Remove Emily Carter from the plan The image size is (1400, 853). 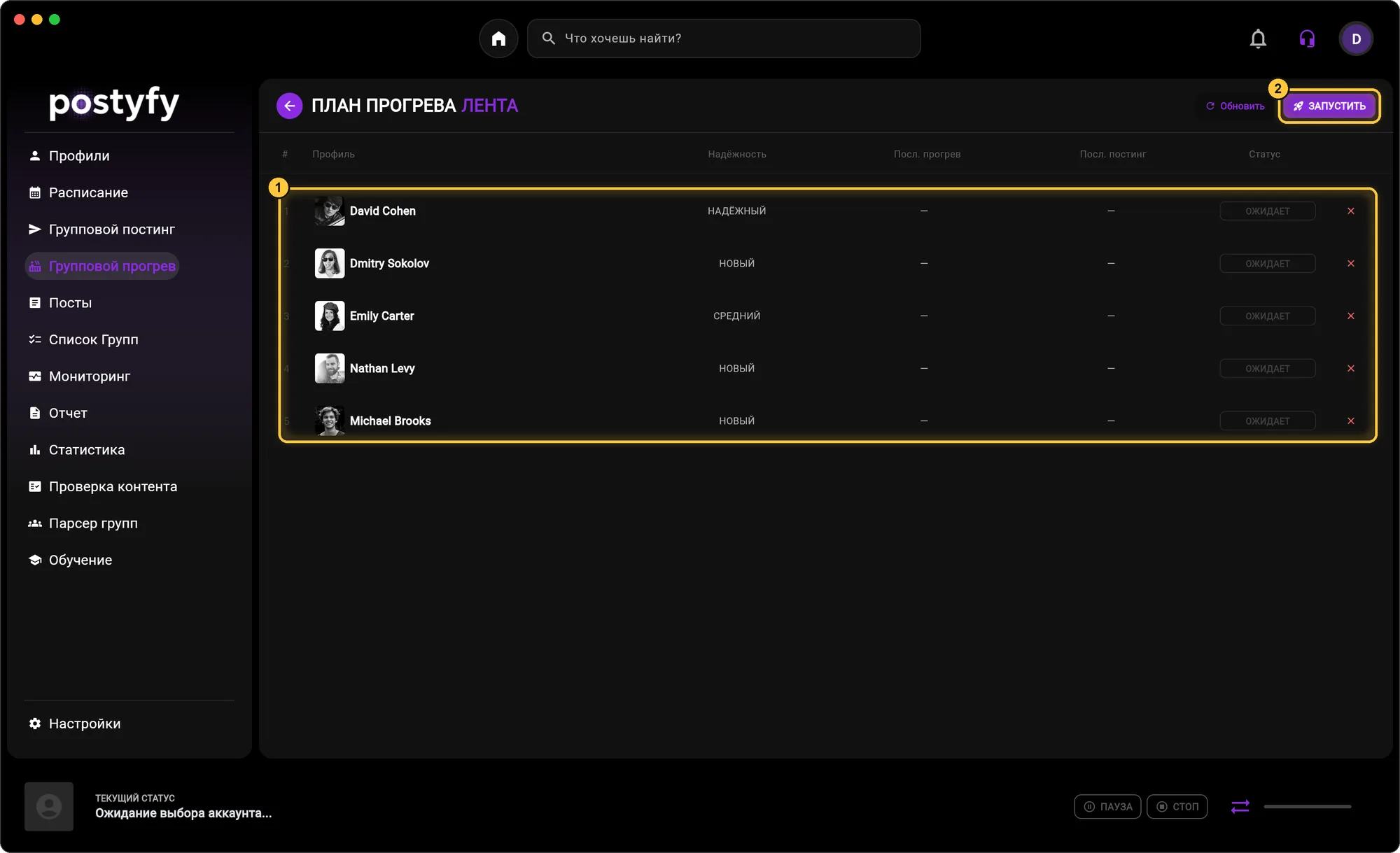click(x=1351, y=316)
